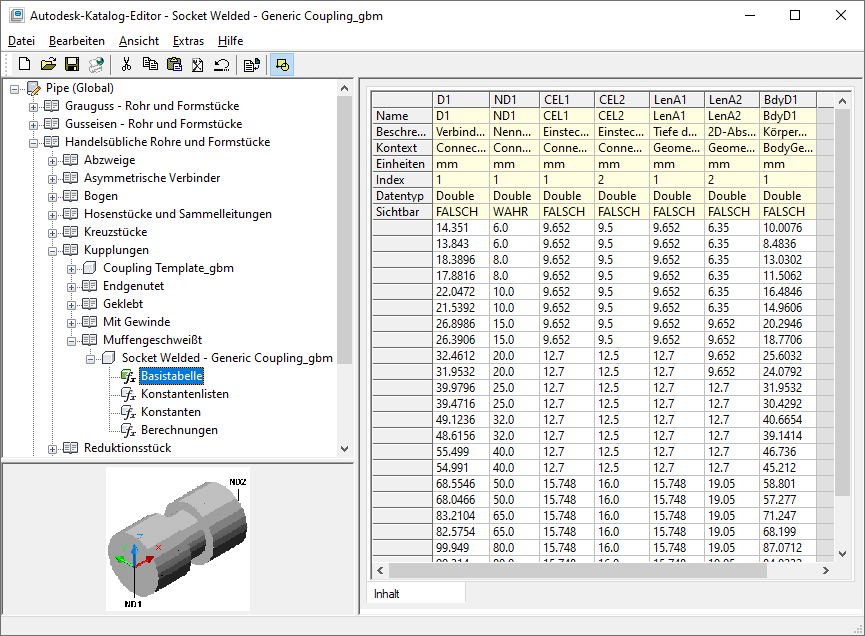Open the Bearbeiten menu

(77, 41)
